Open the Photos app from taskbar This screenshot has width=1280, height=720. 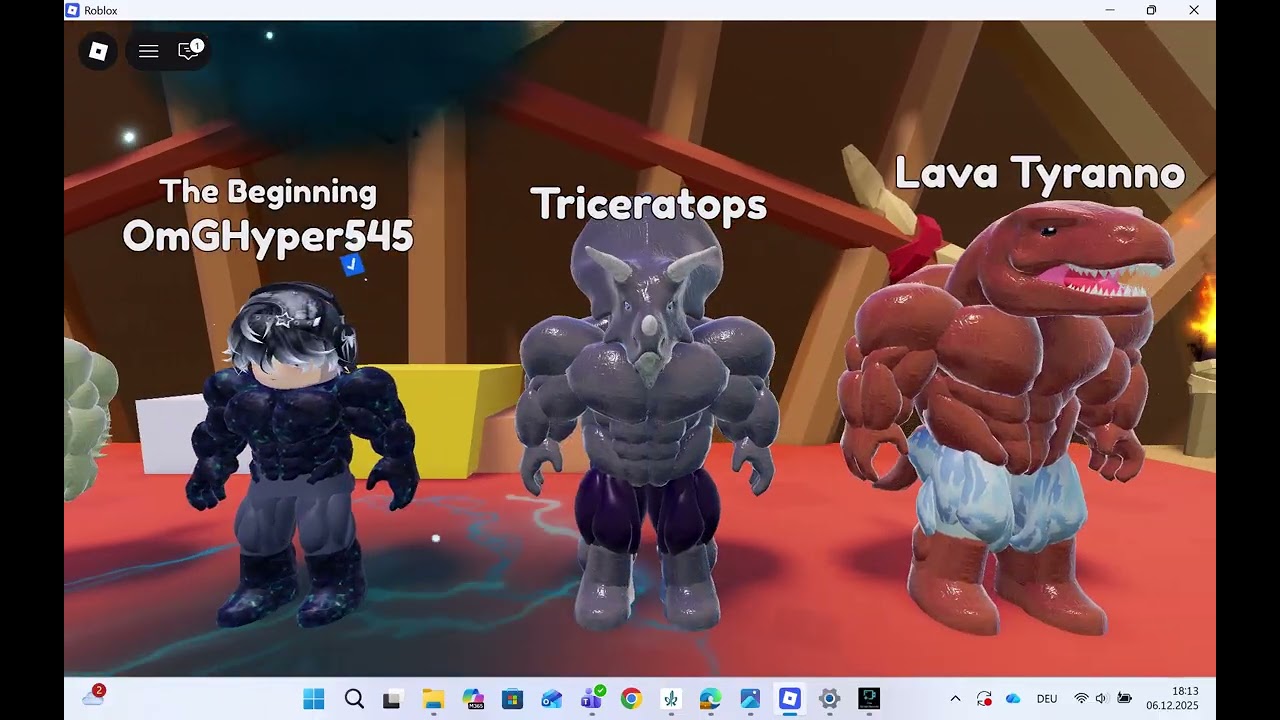(750, 699)
